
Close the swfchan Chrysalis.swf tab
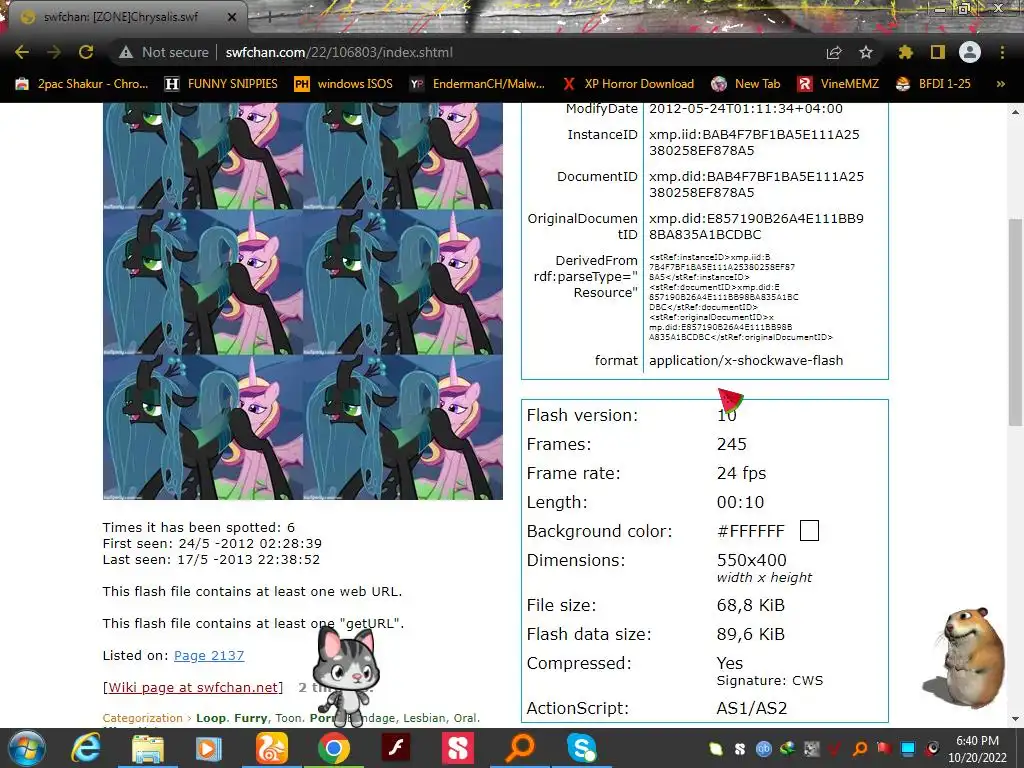pos(231,17)
